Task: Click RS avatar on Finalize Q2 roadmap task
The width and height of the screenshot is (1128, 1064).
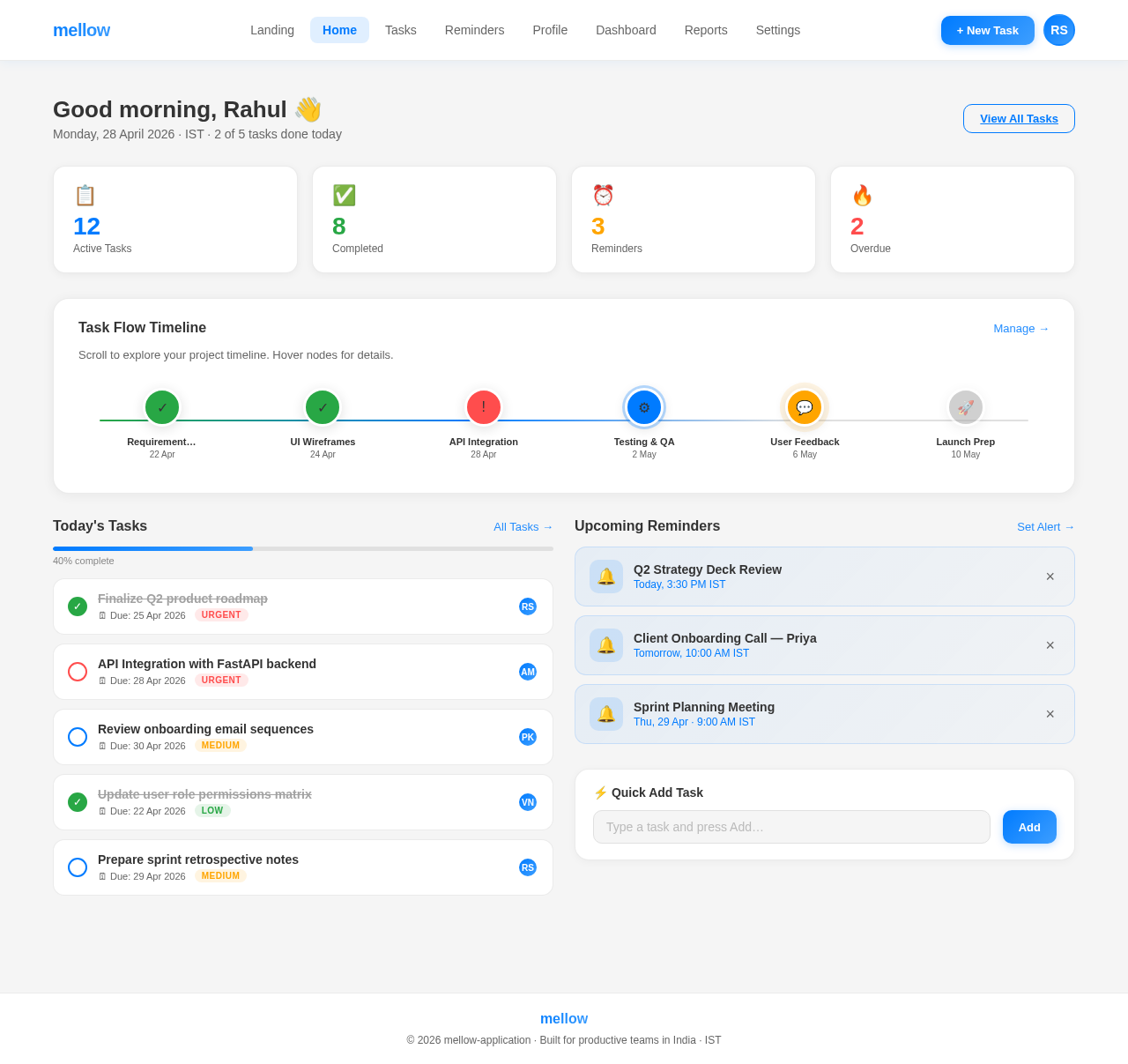Action: [528, 606]
